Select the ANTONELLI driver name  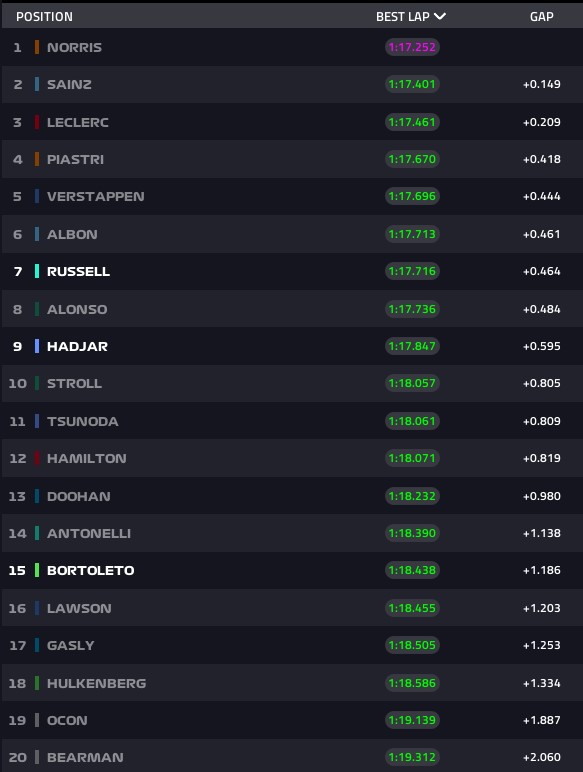click(x=89, y=533)
